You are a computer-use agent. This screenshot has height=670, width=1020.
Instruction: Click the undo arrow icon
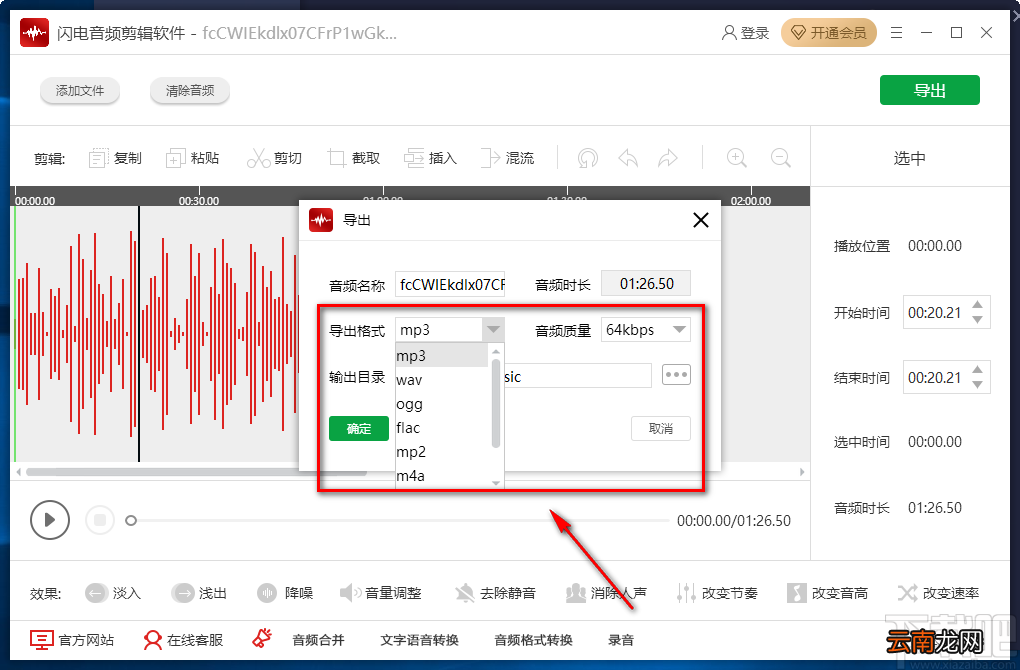tap(628, 158)
